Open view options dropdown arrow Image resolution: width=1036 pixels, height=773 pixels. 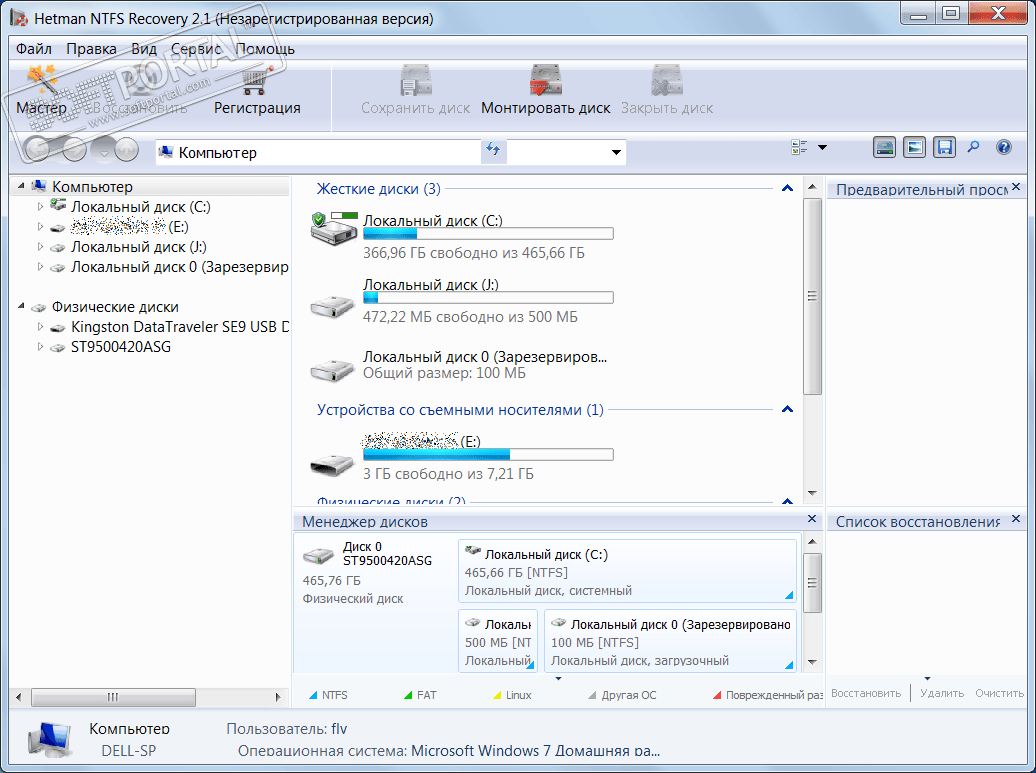[822, 147]
